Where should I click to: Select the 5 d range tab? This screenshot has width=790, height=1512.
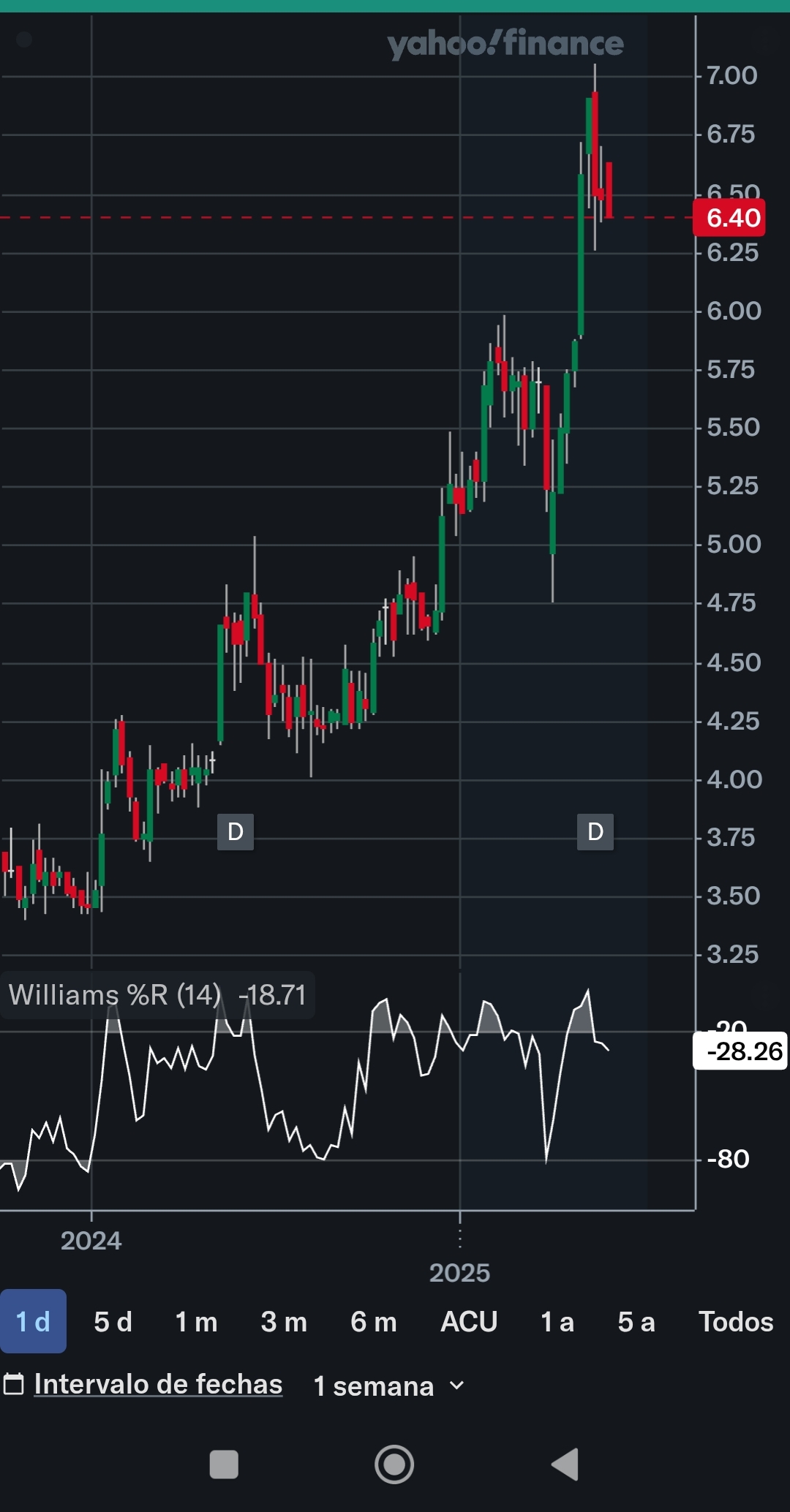coord(113,1322)
